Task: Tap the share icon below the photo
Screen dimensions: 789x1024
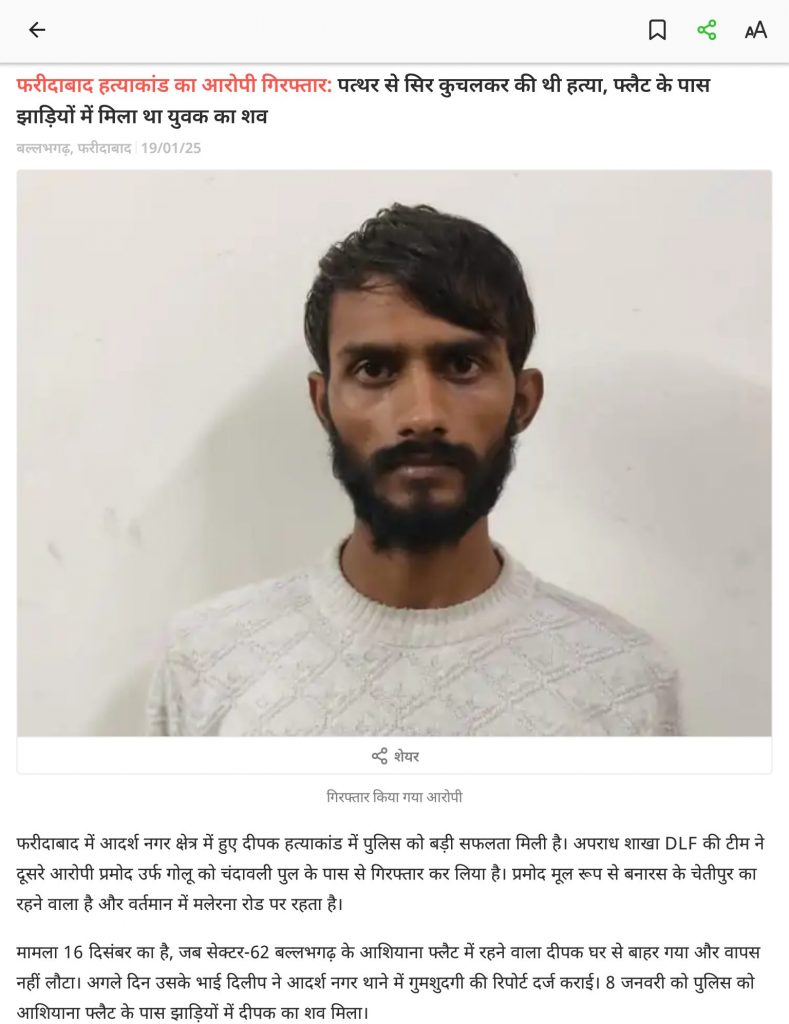Action: [379, 756]
